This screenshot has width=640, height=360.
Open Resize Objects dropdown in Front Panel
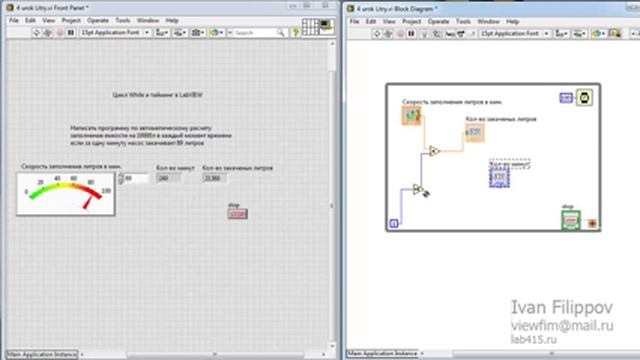[x=198, y=33]
